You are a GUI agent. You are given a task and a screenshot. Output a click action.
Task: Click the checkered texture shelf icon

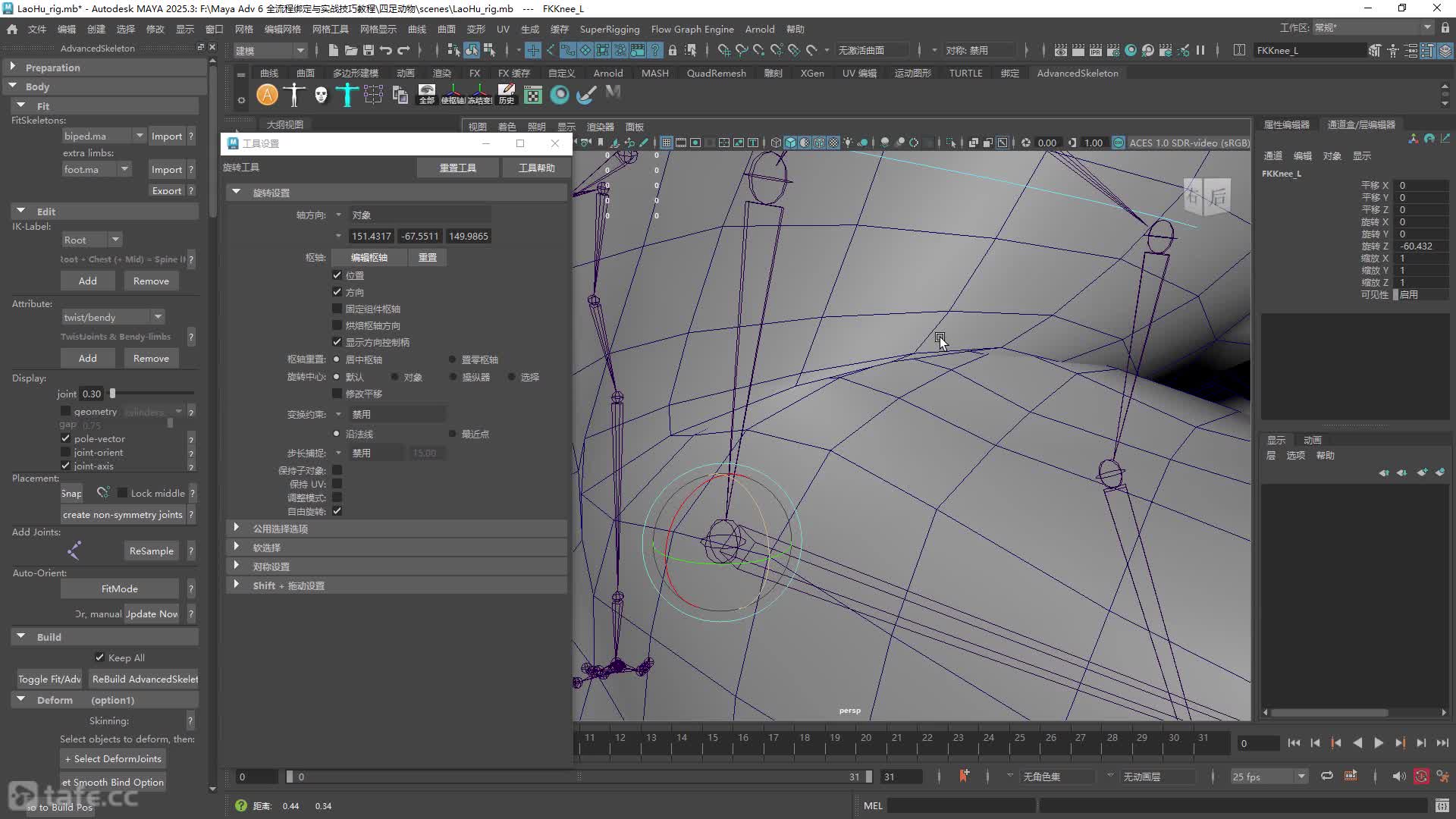click(533, 95)
